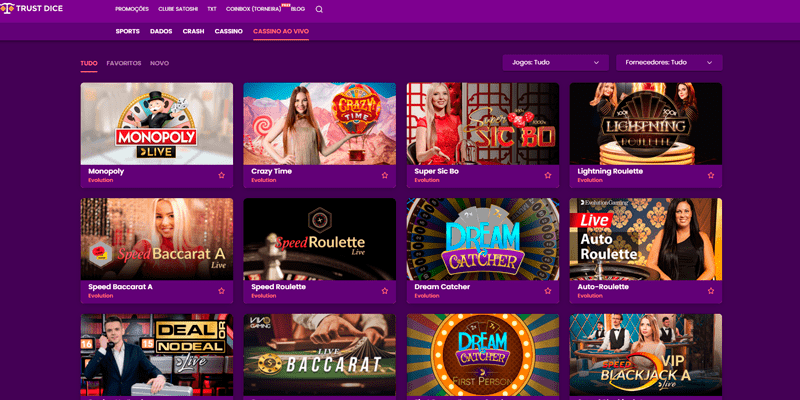Open the Live Baccarat Vivo Gaming thumbnail

[x=319, y=355]
